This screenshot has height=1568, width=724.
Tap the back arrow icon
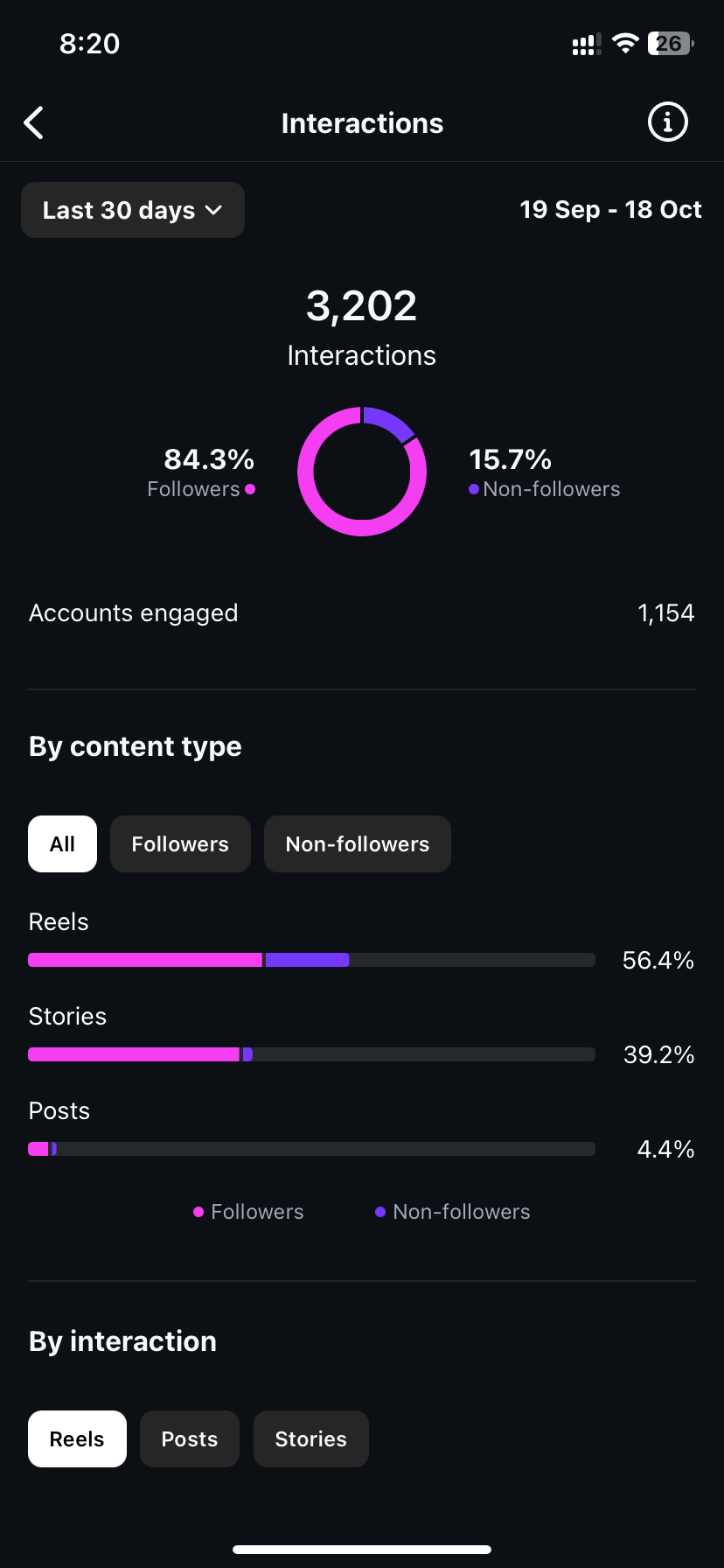point(34,123)
